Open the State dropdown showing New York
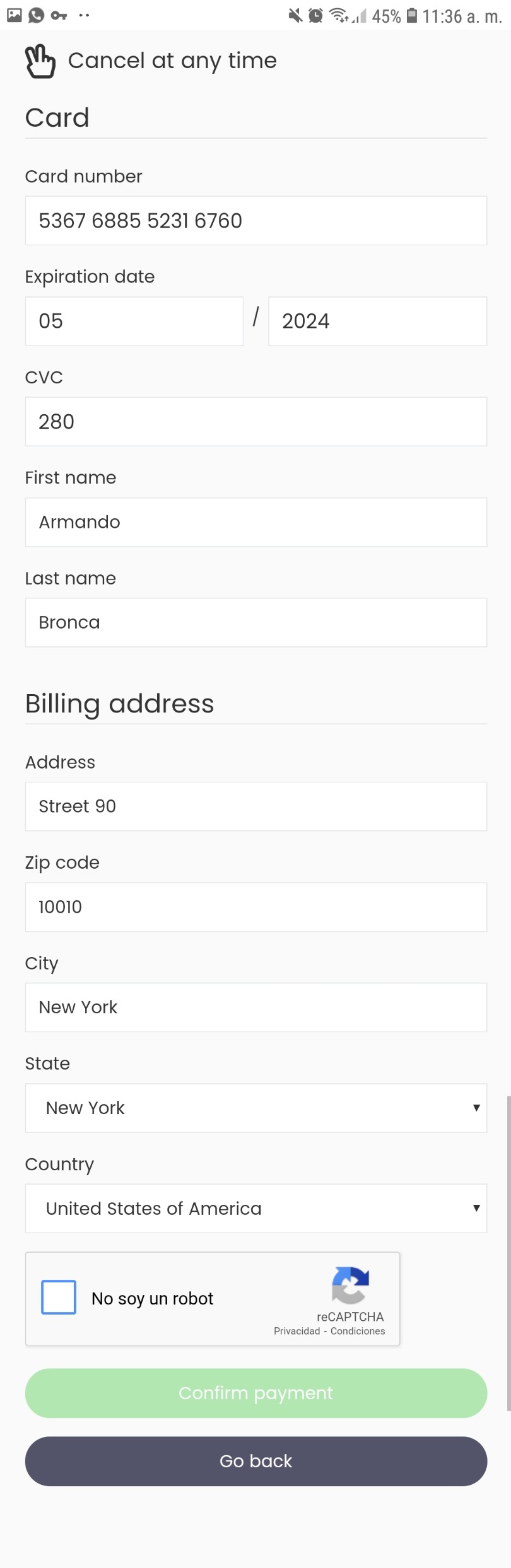The height and width of the screenshot is (1568, 511). pyautogui.click(x=255, y=1108)
